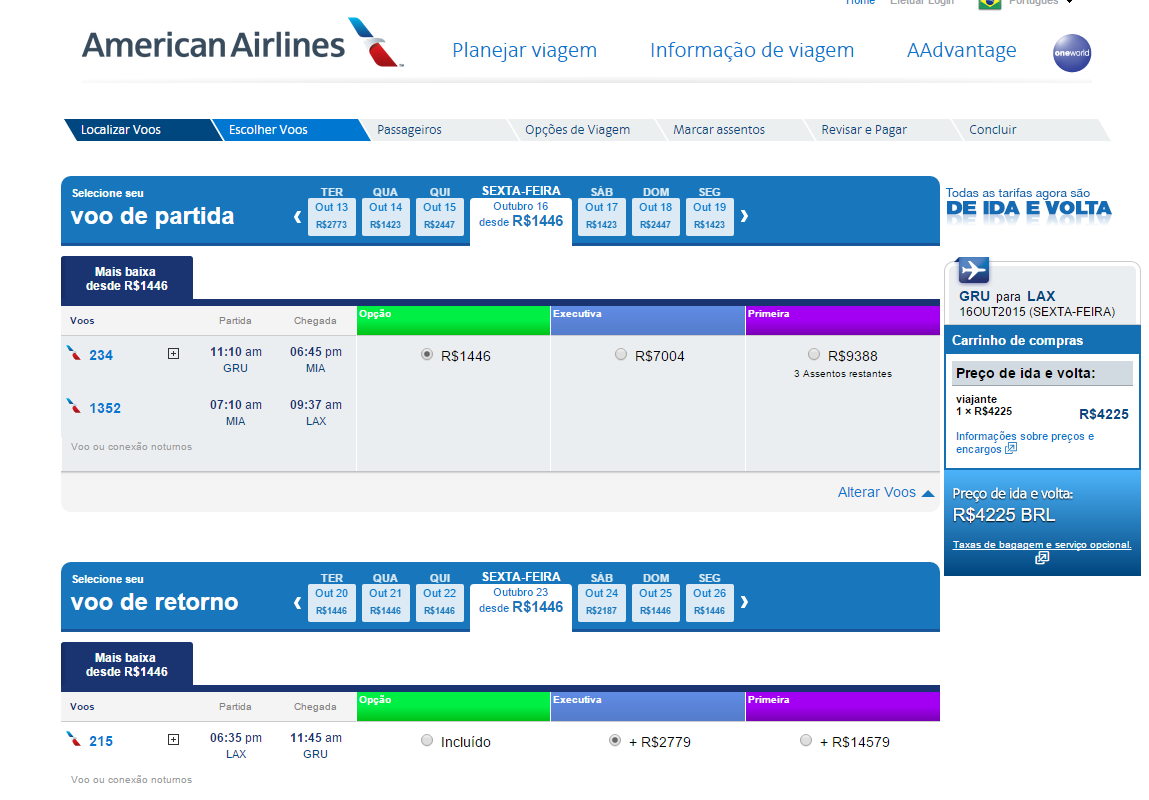The width and height of the screenshot is (1149, 800).
Task: Click the purple Primeira column header
Action: (842, 320)
